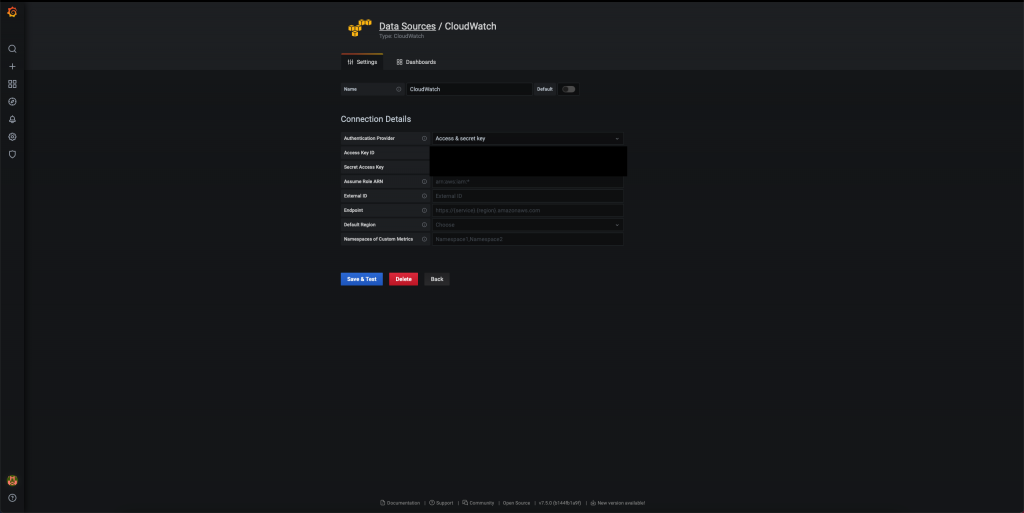This screenshot has width=1024, height=513.
Task: Click the External ID input field
Action: (528, 196)
